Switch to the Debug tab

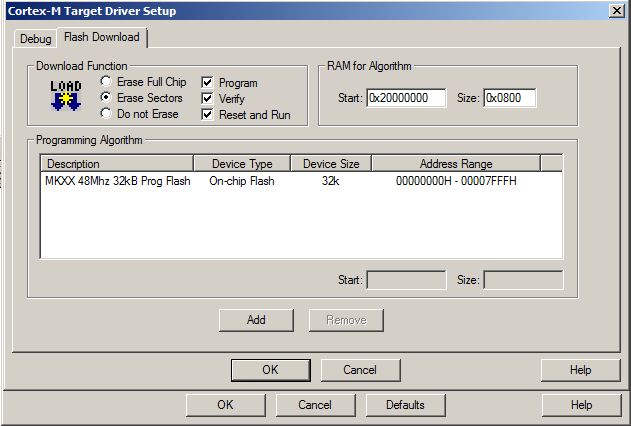coord(35,39)
